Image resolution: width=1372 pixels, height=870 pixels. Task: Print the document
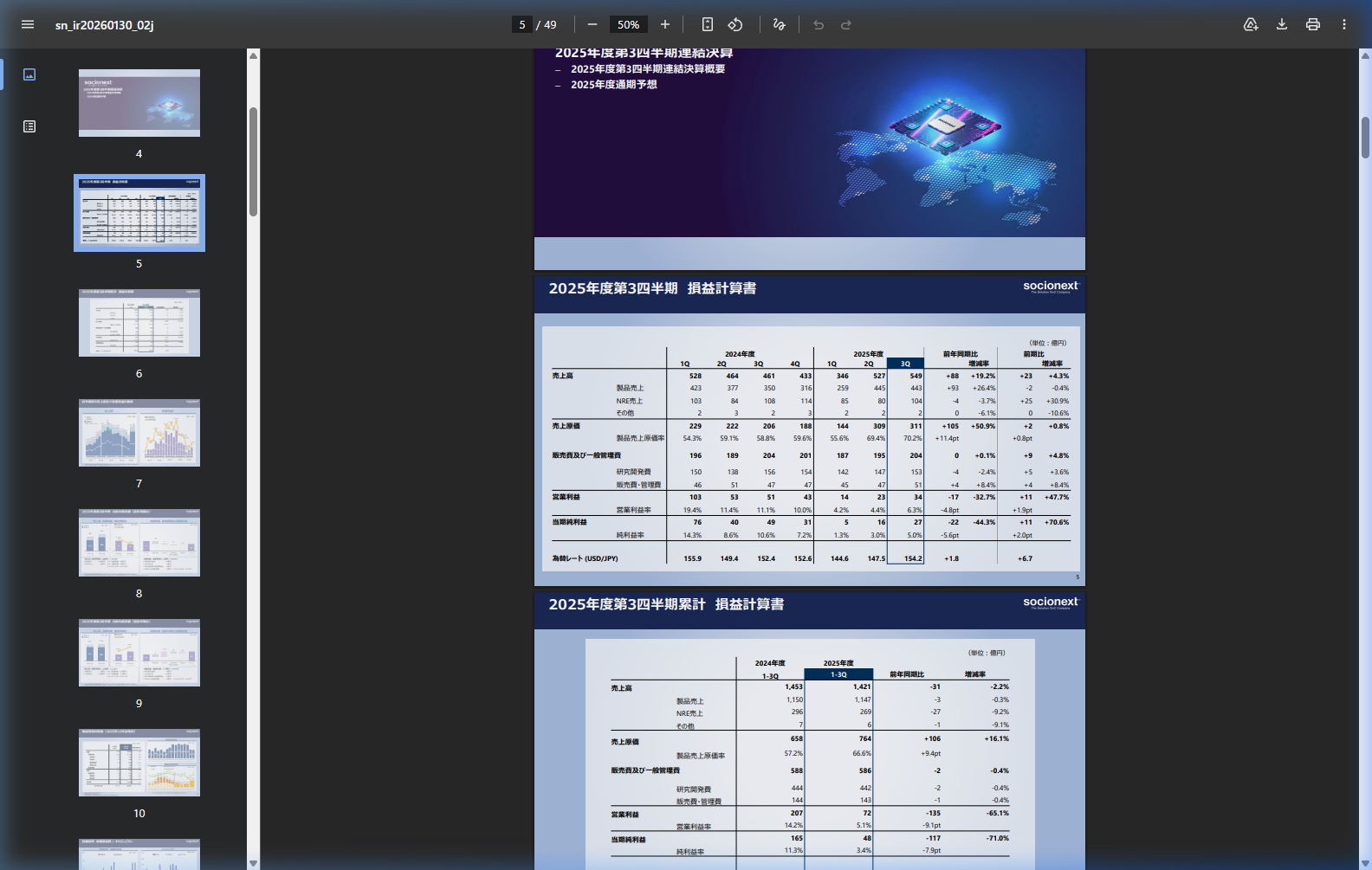click(1313, 24)
